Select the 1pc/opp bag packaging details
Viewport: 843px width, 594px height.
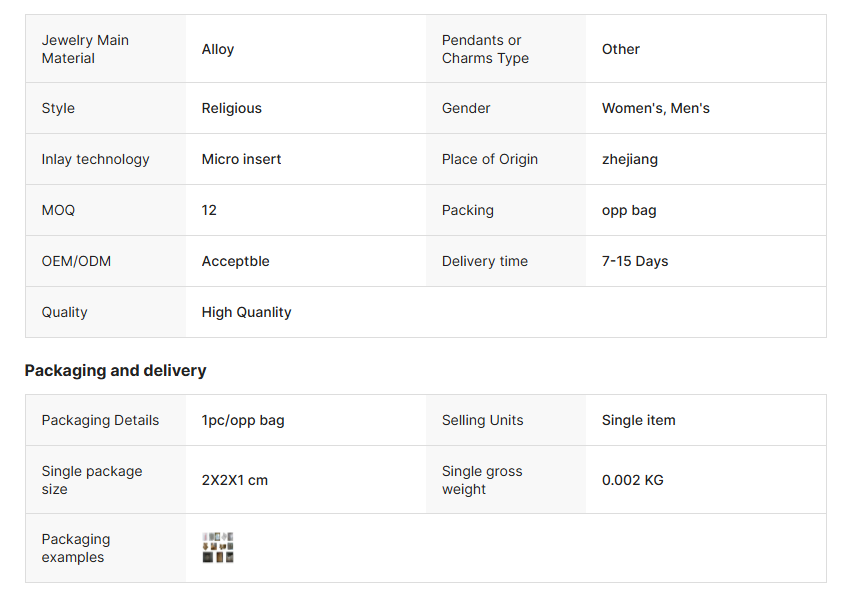(242, 420)
